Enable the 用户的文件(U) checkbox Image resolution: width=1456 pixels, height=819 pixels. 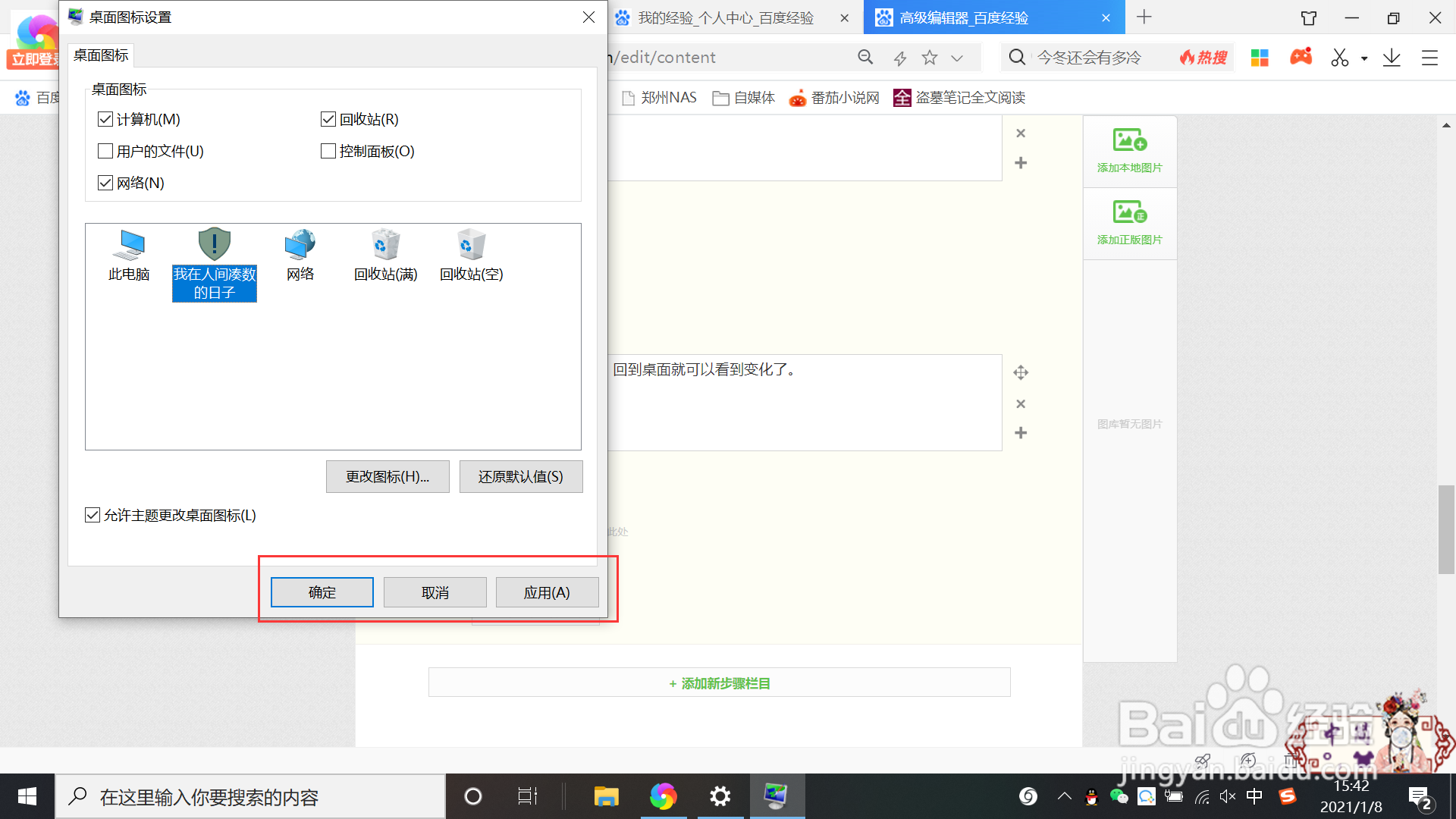coord(105,151)
